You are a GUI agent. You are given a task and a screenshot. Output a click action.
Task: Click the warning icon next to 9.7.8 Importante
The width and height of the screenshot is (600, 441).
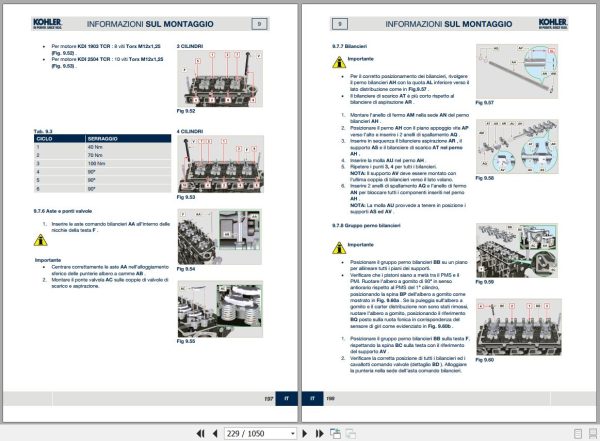click(x=339, y=248)
